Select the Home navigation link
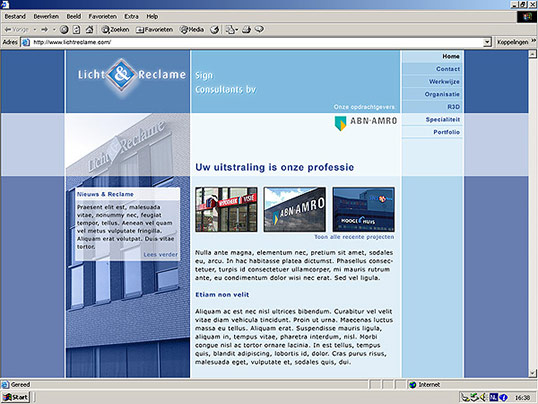 tap(451, 56)
